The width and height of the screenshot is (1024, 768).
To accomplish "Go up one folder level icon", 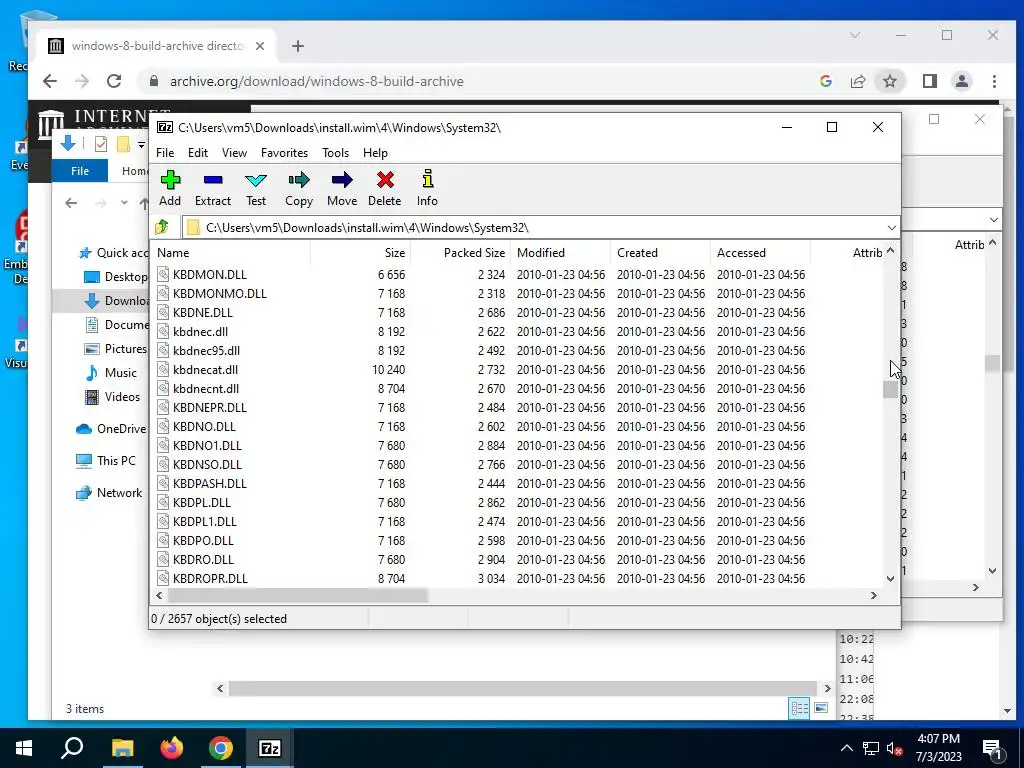I will pos(162,227).
